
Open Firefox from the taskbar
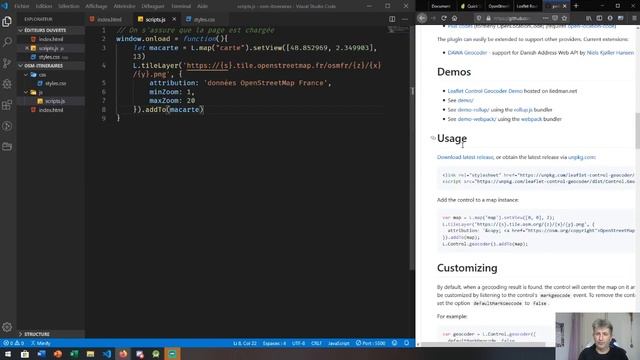(123, 354)
